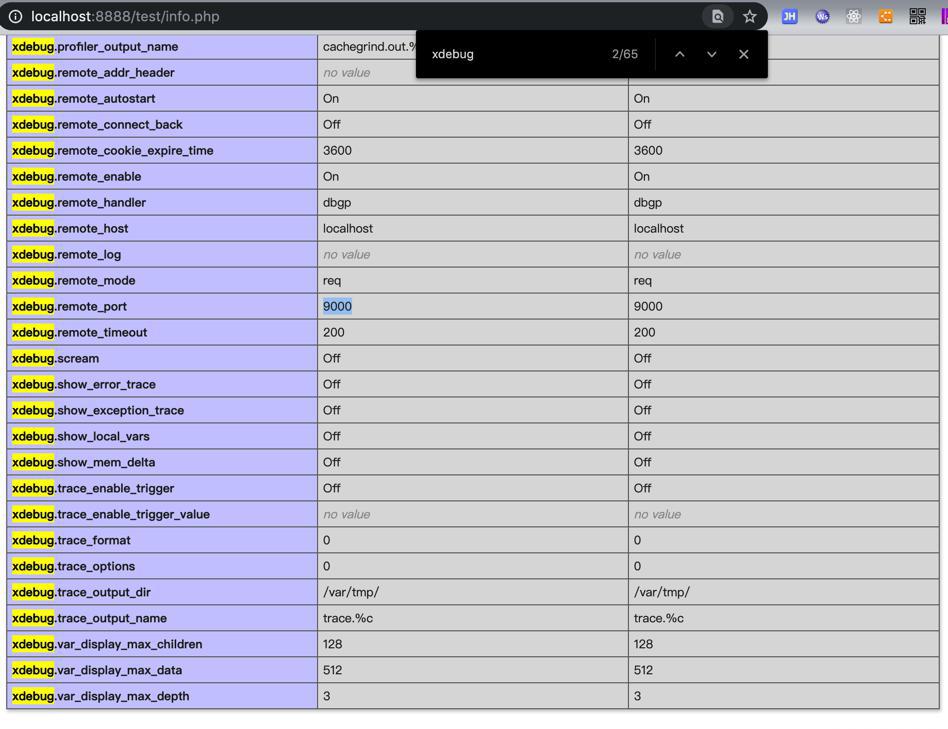Close the find-in-page bar
The image size is (948, 729).
tap(744, 54)
